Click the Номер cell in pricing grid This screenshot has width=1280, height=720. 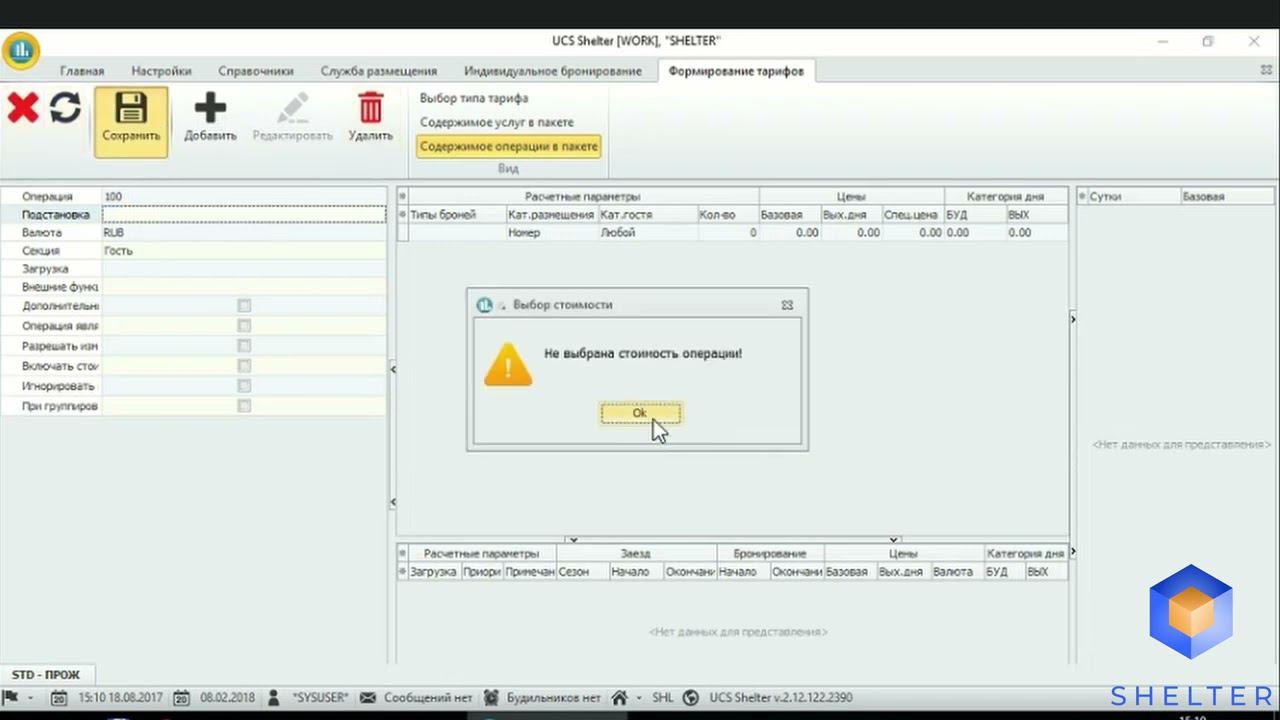coord(551,232)
